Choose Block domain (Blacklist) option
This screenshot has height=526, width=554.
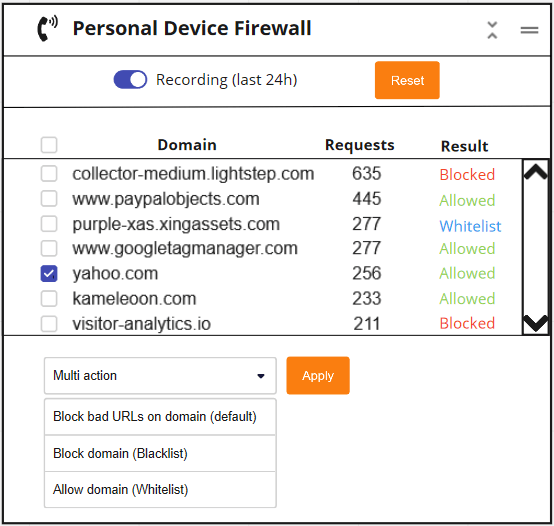(x=160, y=454)
